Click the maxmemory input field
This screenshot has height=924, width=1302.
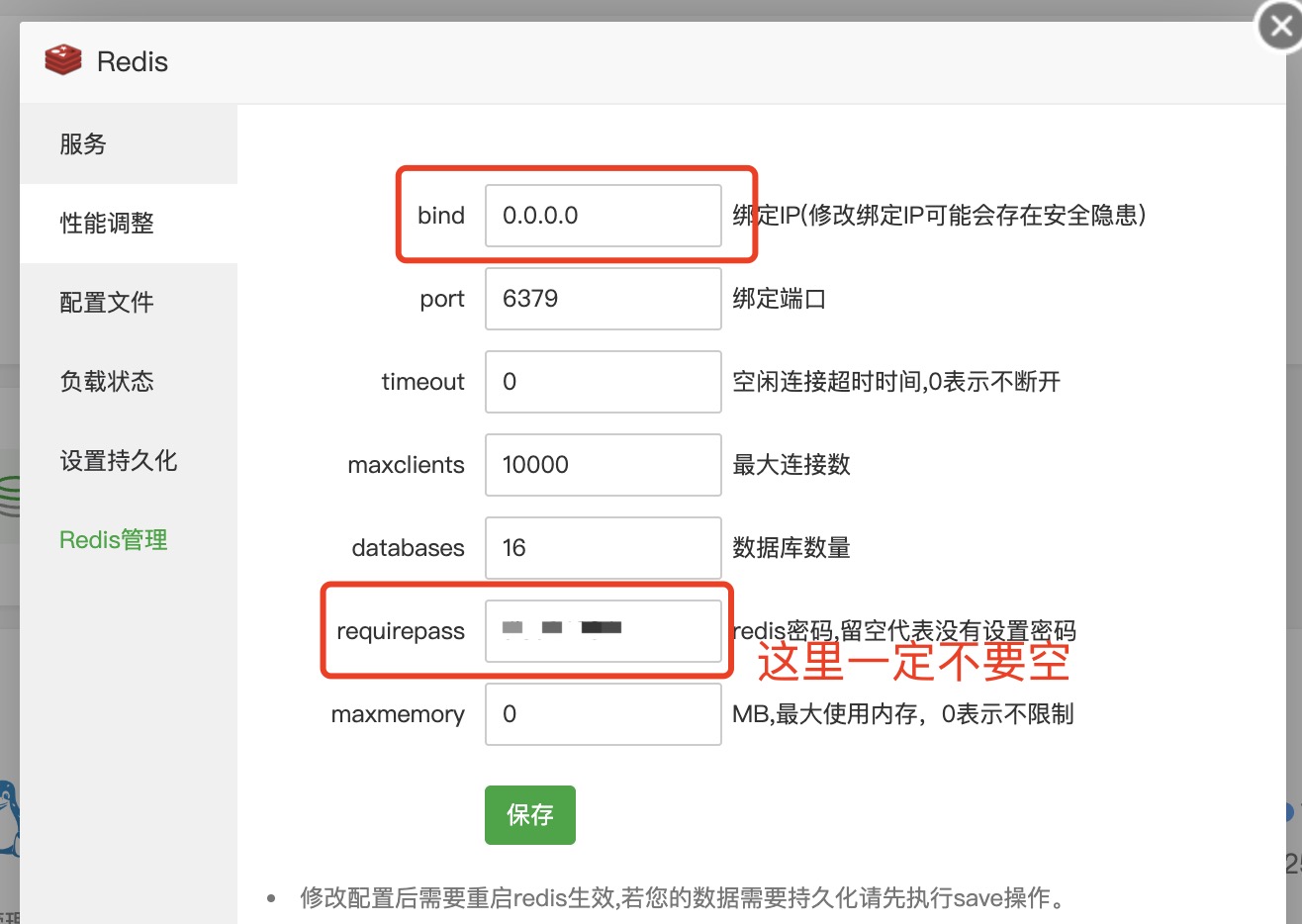pyautogui.click(x=604, y=714)
